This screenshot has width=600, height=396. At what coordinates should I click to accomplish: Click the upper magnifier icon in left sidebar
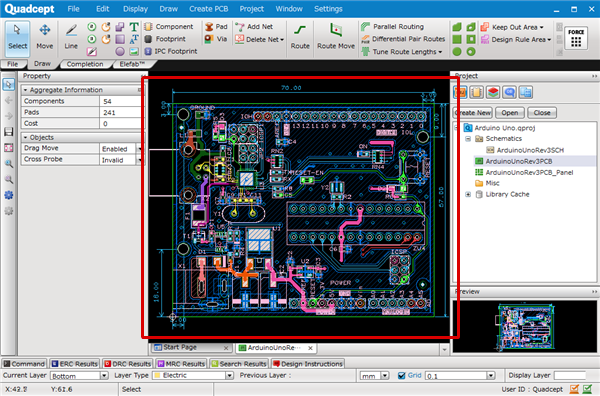(8, 164)
